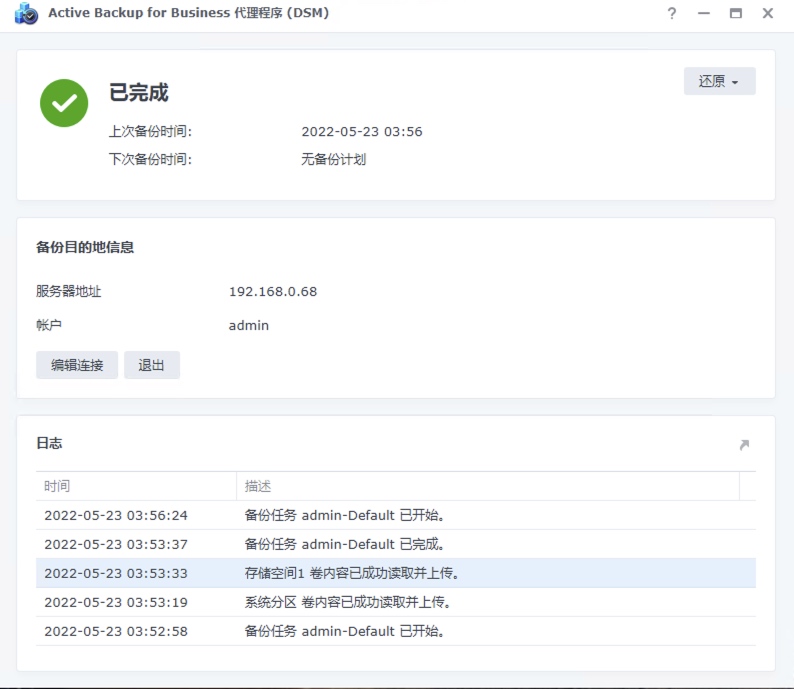Select log row at 03:56:24
This screenshot has height=689, width=794.
point(396,515)
